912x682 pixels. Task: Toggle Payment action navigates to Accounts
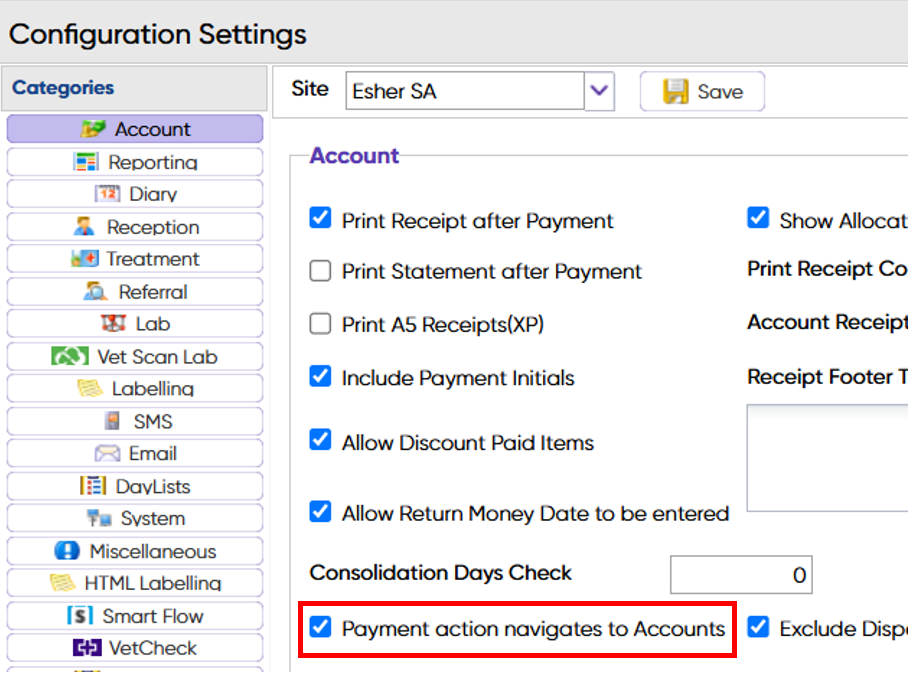pyautogui.click(x=320, y=628)
